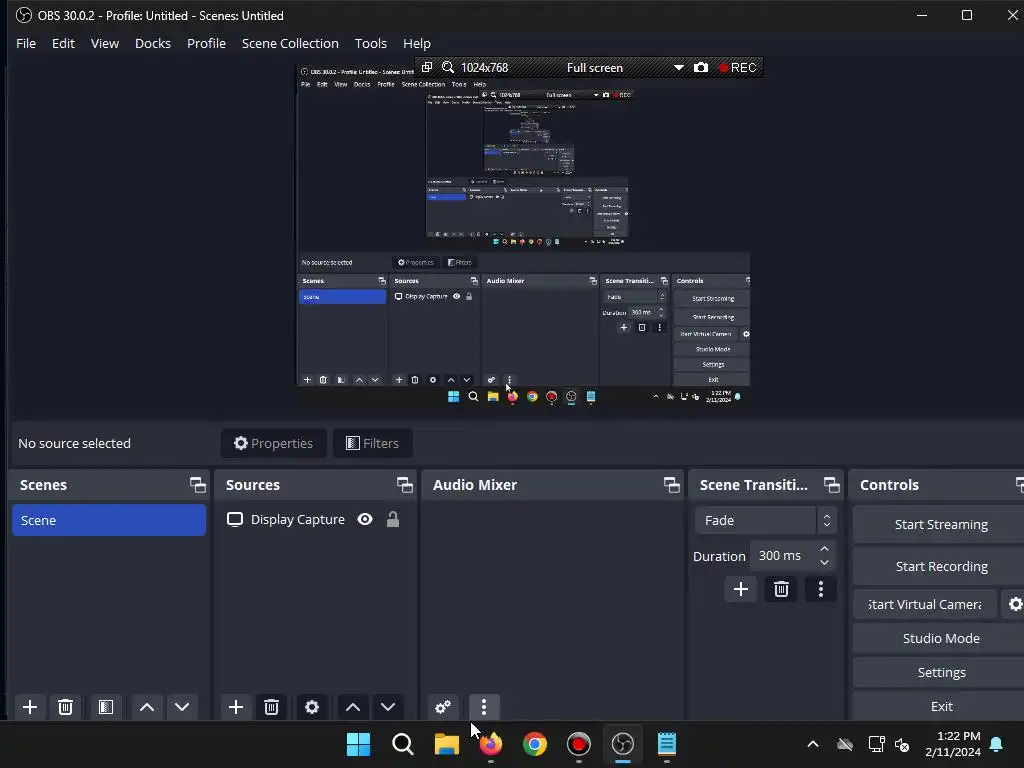The height and width of the screenshot is (768, 1024).
Task: Open the Tools menu
Action: pyautogui.click(x=370, y=43)
